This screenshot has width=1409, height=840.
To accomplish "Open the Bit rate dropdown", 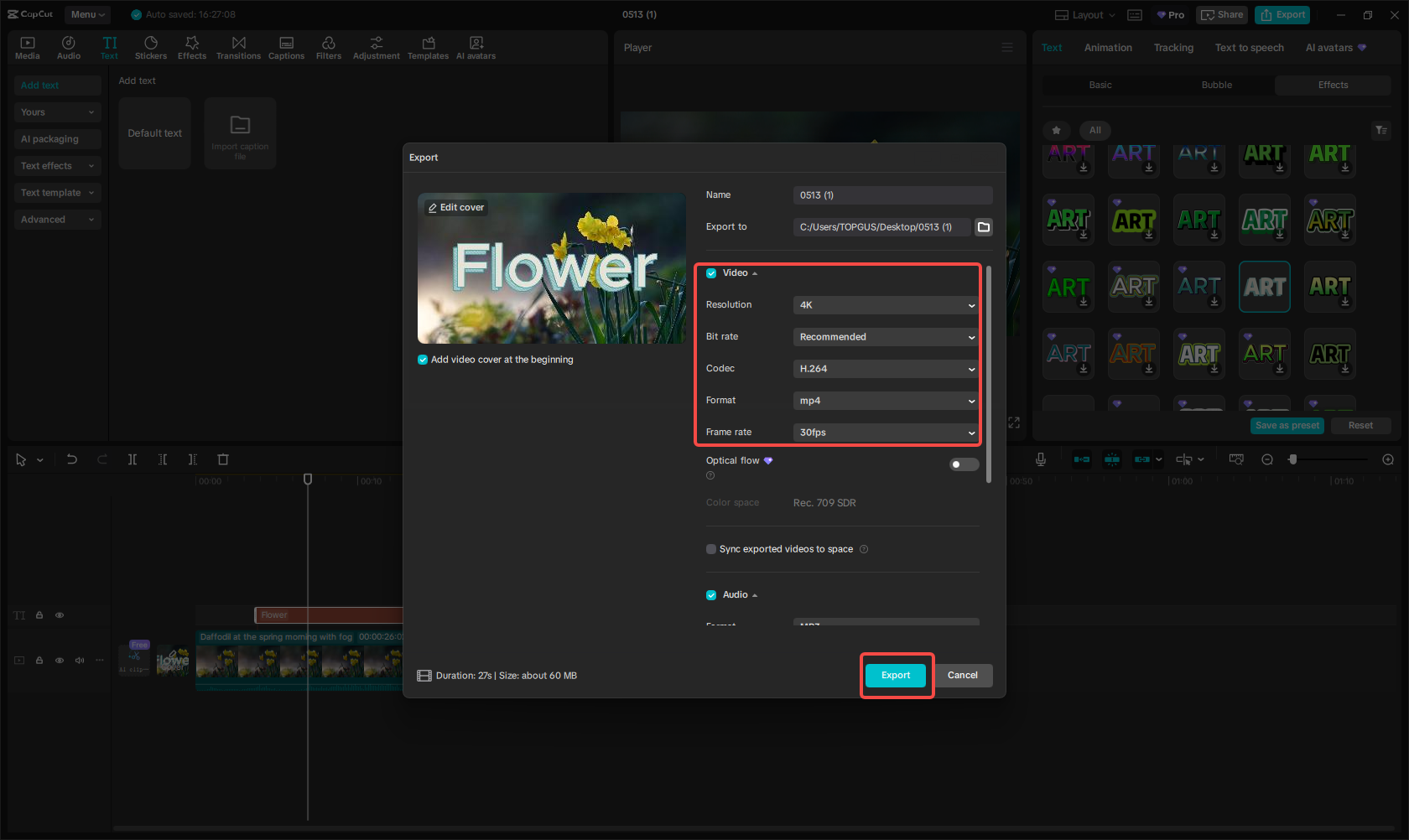I will click(x=886, y=337).
